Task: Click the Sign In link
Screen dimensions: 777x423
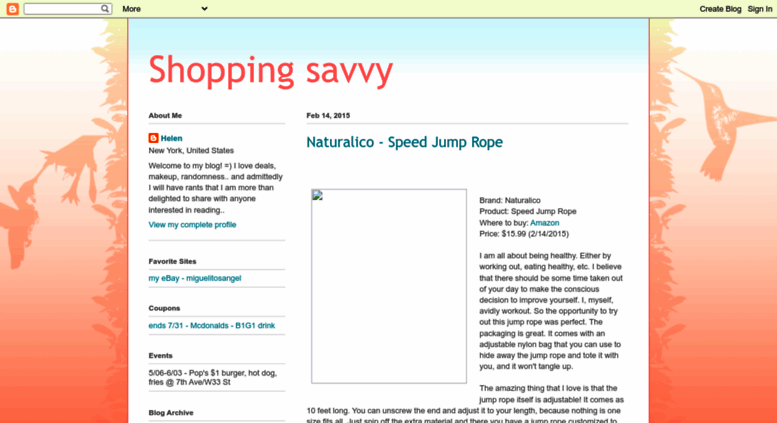Action: [x=760, y=9]
